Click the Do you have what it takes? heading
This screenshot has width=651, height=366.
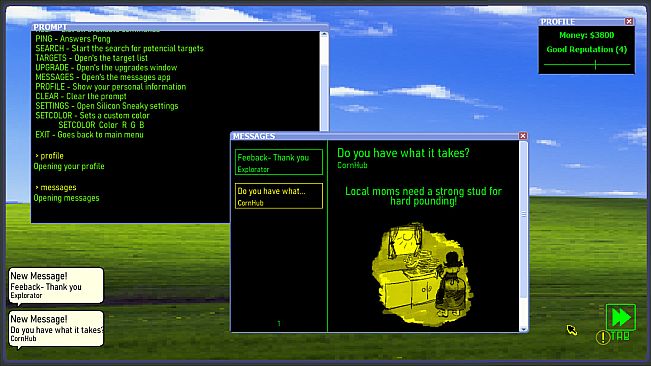[x=403, y=153]
